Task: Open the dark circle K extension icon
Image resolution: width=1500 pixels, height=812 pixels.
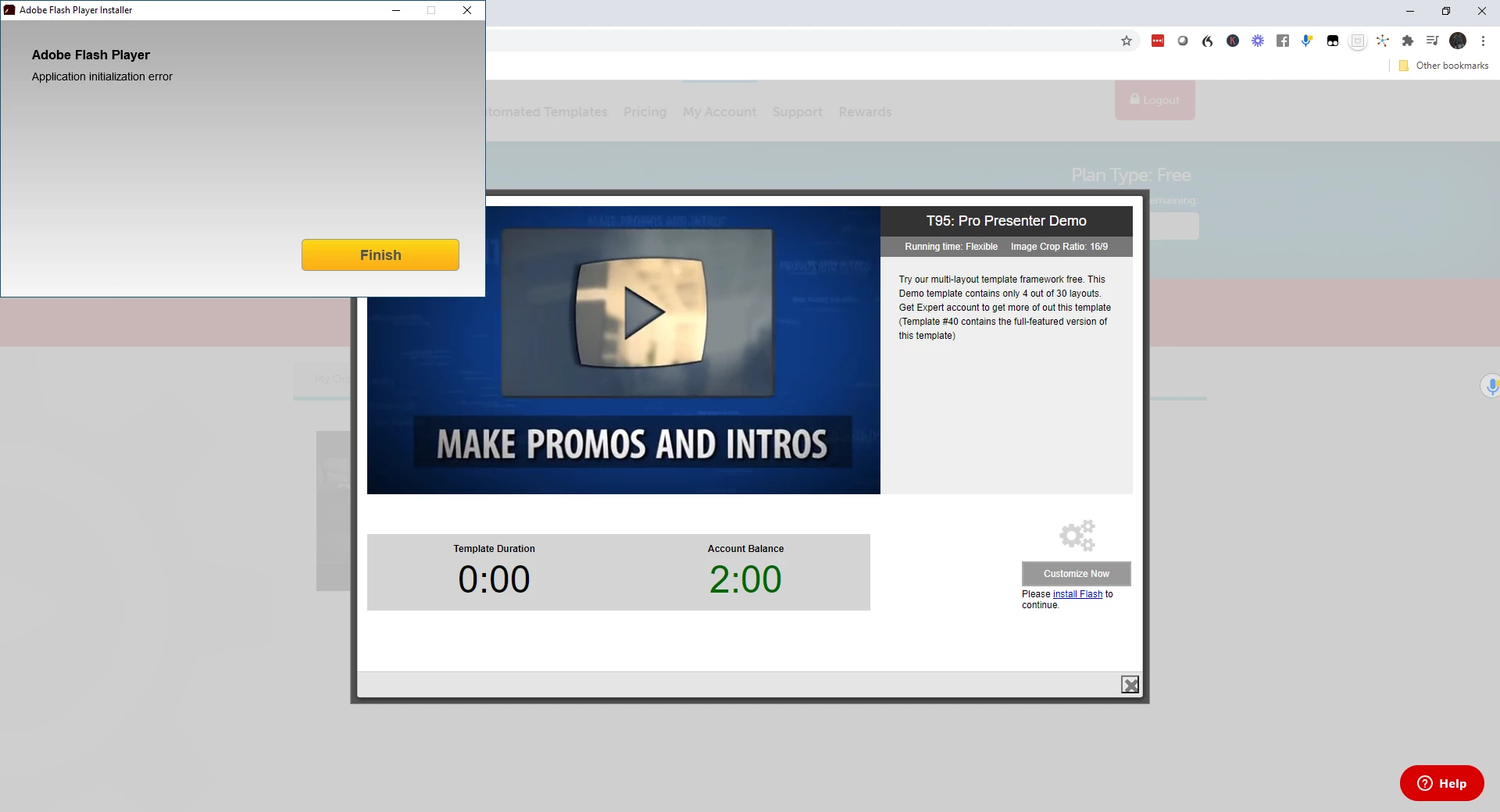Action: point(1233,41)
